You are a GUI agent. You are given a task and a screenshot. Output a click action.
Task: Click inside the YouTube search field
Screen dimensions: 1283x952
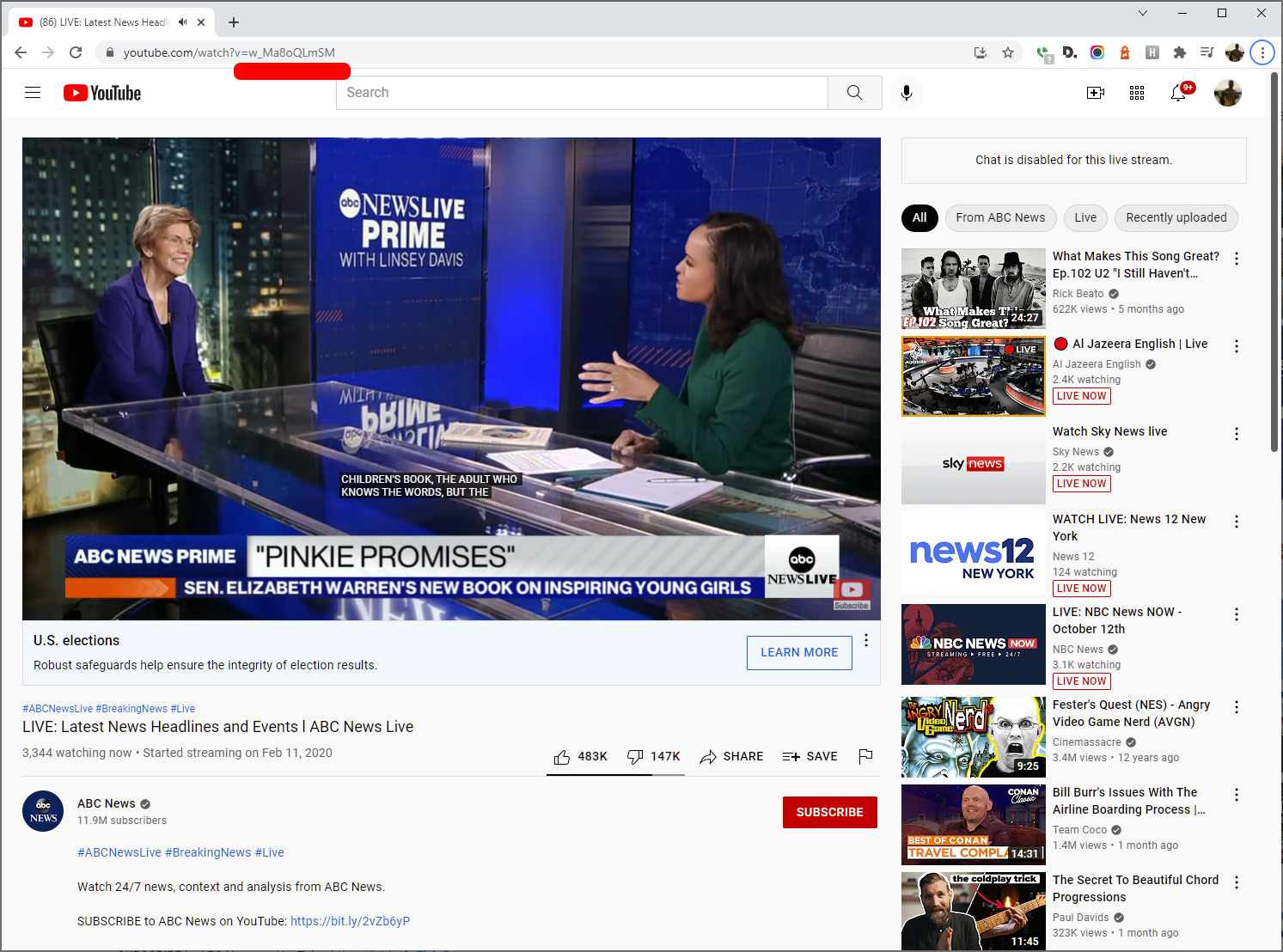(x=582, y=93)
